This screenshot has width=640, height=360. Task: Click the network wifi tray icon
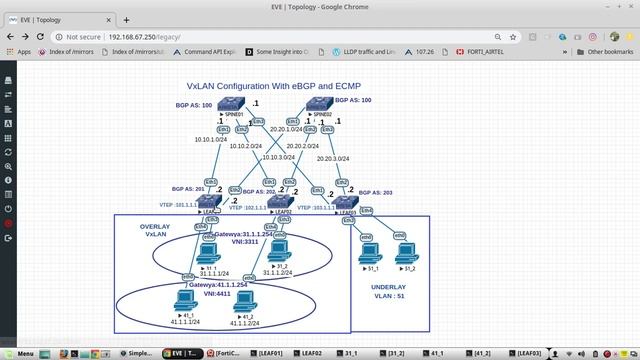(x=569, y=354)
